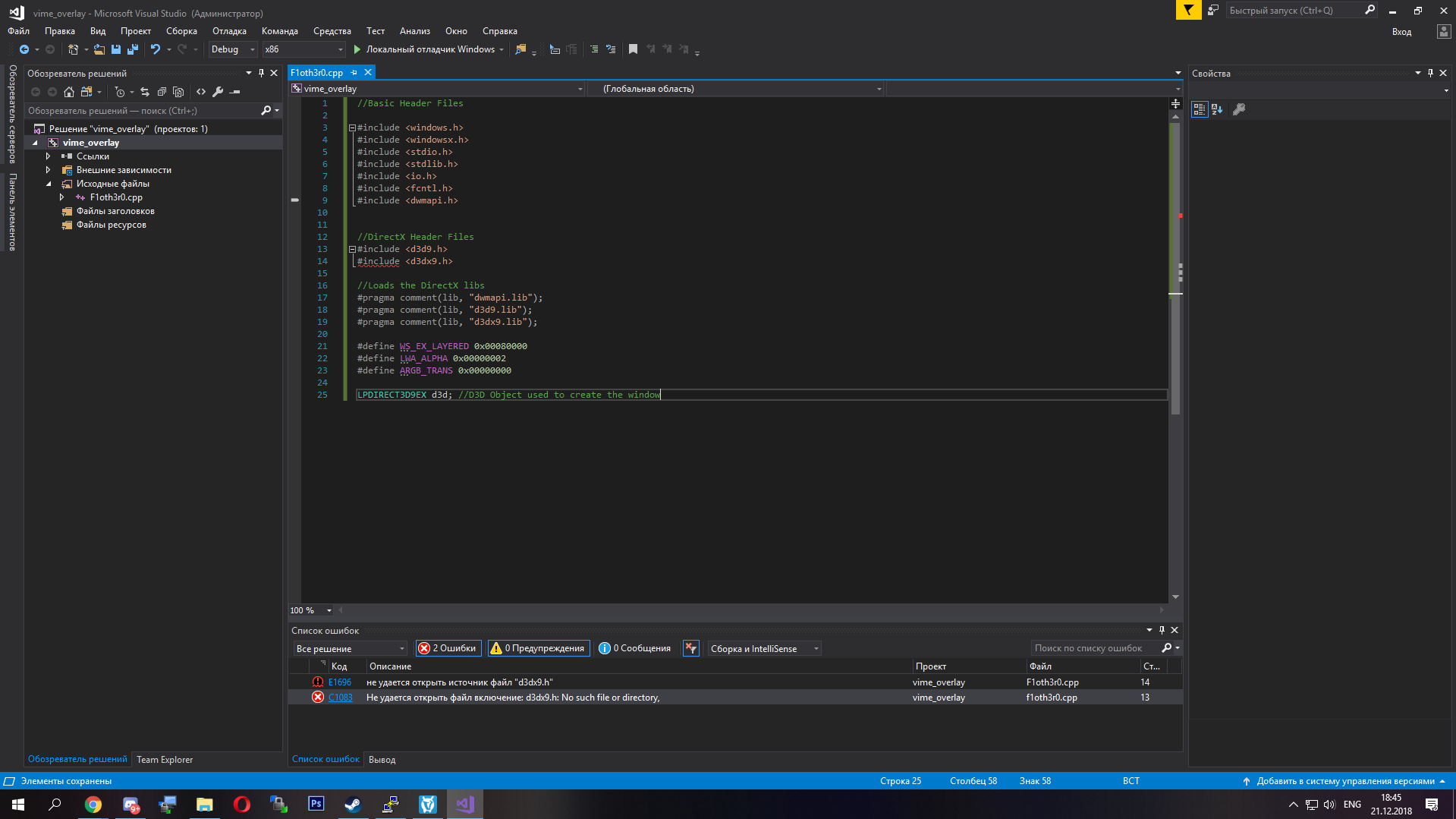Viewport: 1456px width, 819px height.
Task: Open the Сборка menu
Action: [181, 31]
